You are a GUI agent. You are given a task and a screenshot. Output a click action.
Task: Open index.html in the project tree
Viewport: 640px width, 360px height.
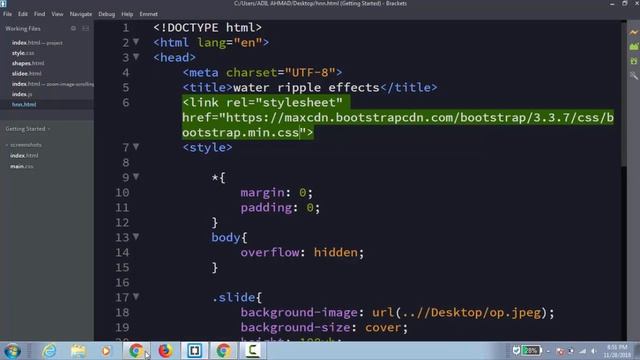[24, 156]
